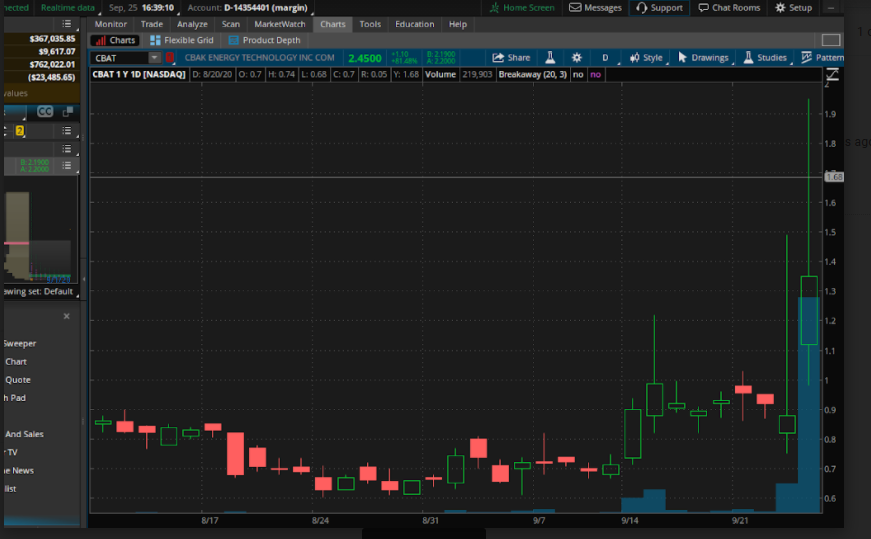Click the volume profile thumbnail in sidebar
This screenshot has height=539, width=871.
(x=38, y=236)
